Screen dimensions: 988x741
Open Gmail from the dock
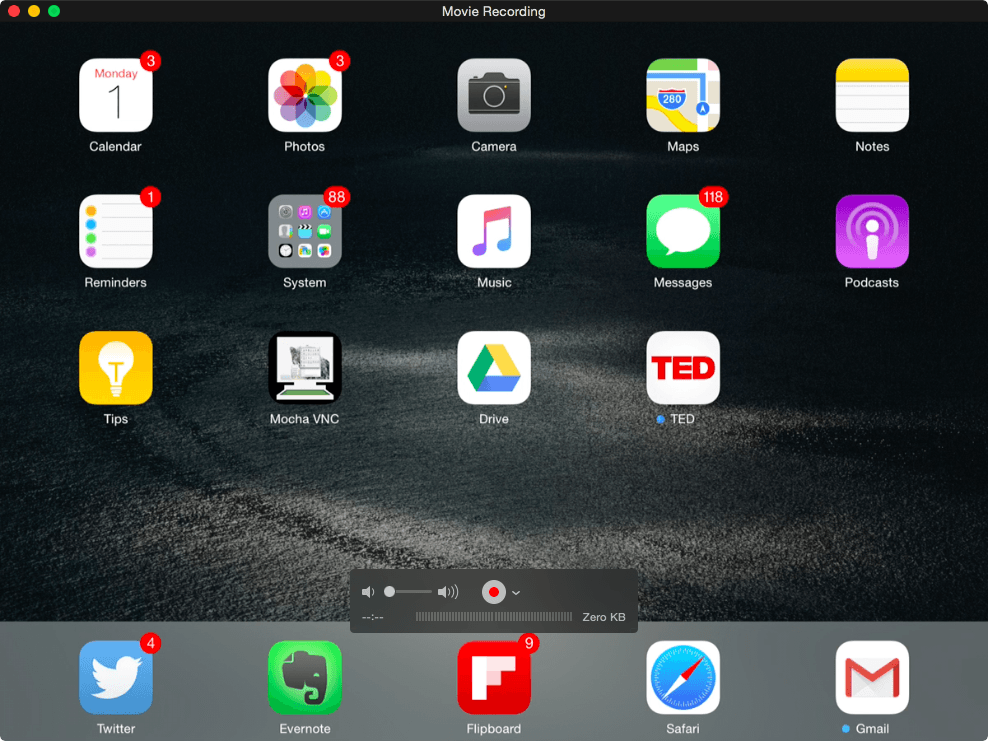tap(872, 677)
